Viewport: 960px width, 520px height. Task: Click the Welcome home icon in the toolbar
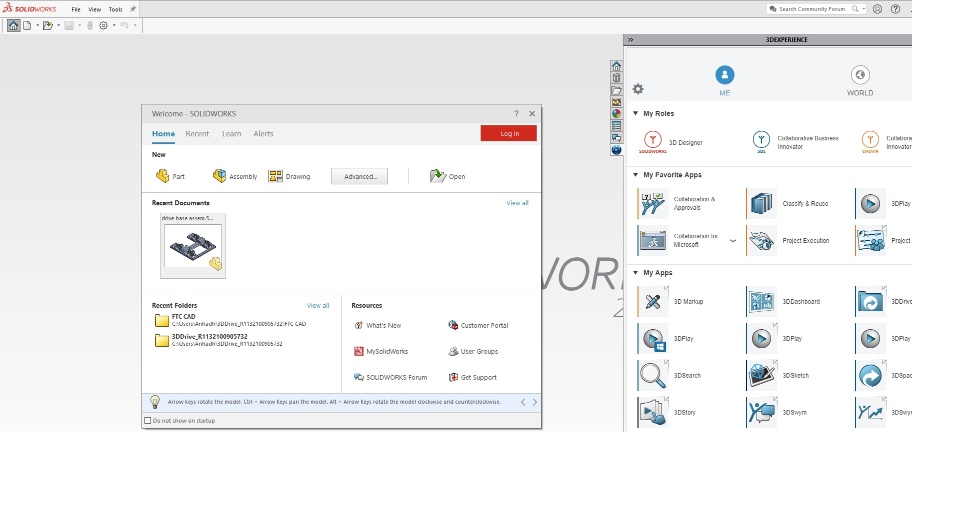[13, 25]
